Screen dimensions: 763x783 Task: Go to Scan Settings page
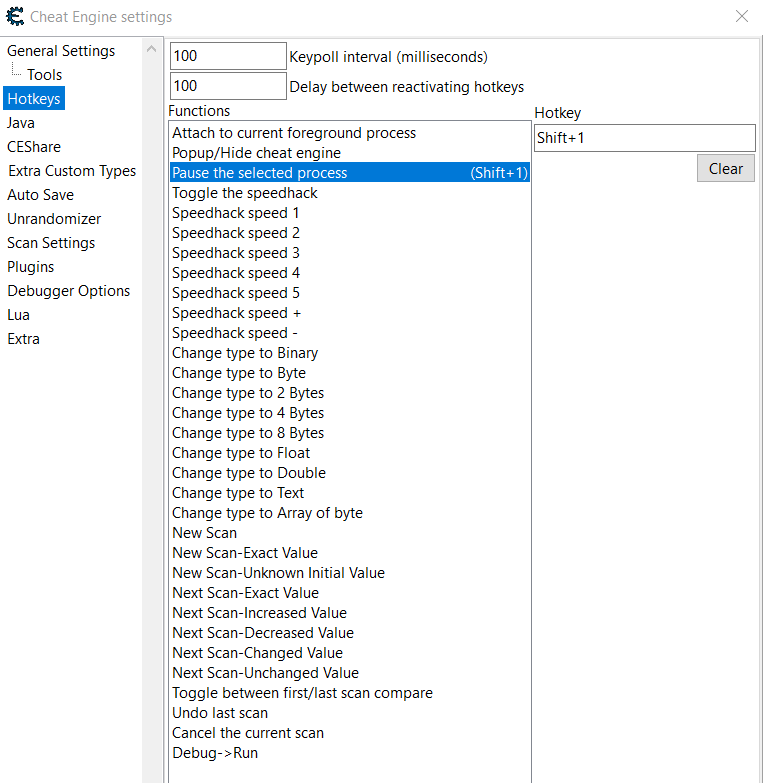(51, 243)
